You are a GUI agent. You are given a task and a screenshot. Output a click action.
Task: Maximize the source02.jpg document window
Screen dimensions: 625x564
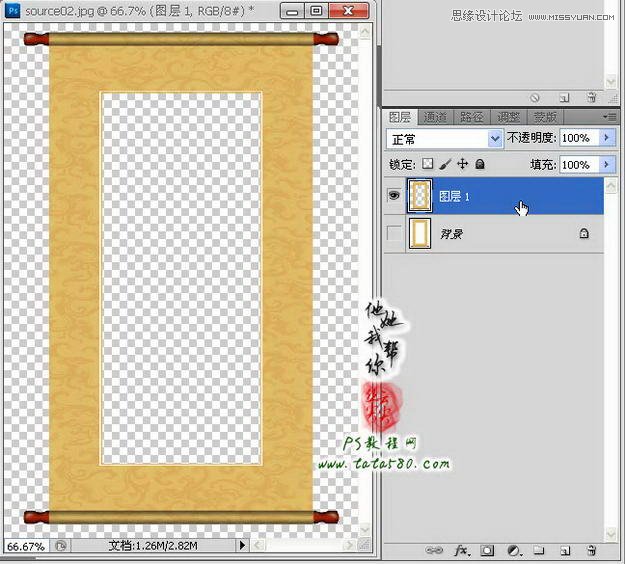(316, 11)
